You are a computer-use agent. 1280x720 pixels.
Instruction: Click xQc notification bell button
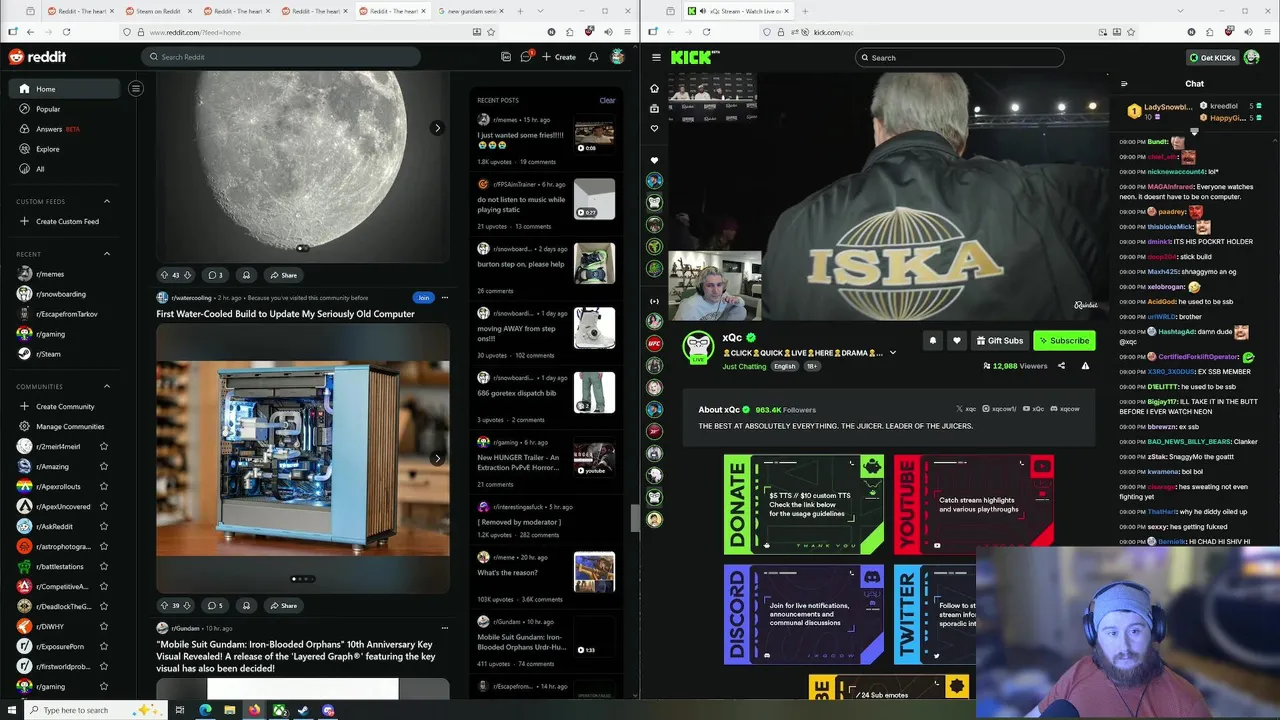933,341
